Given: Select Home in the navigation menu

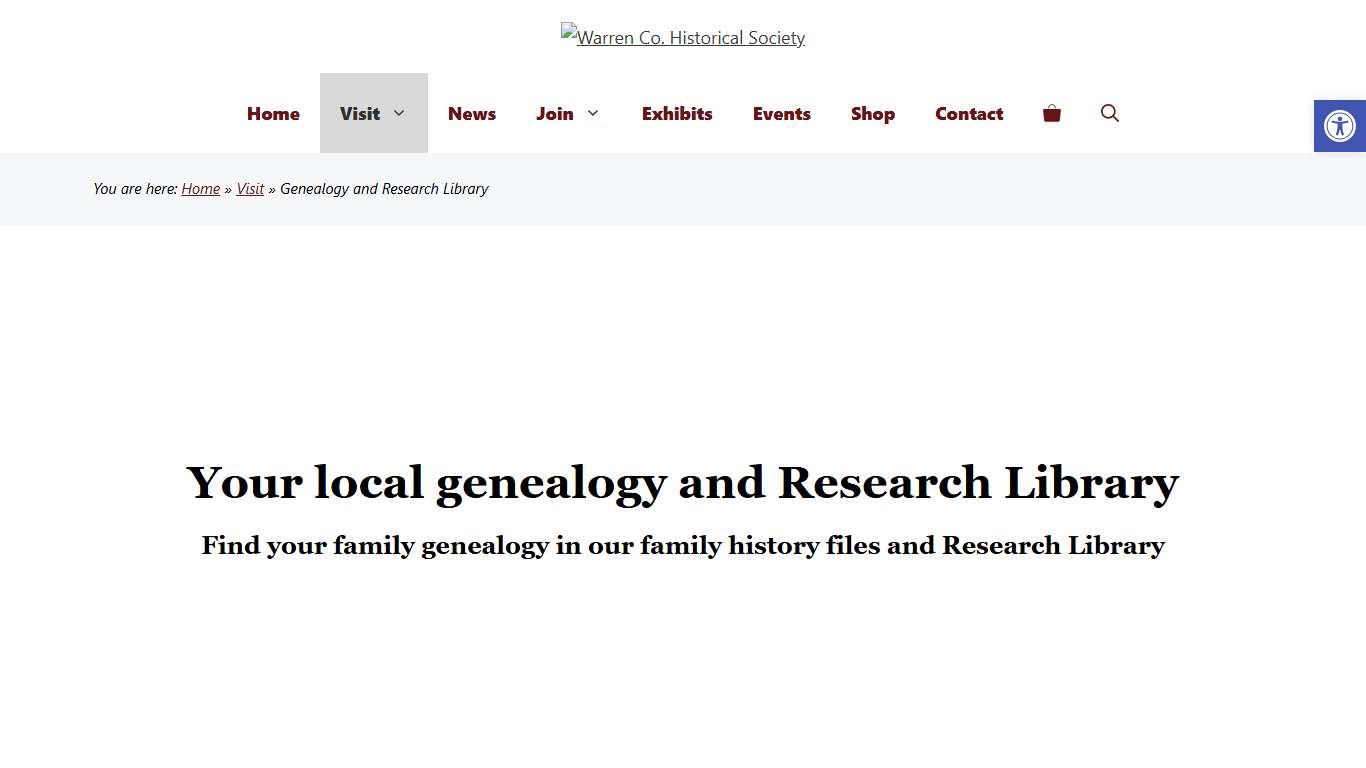Looking at the screenshot, I should [272, 113].
